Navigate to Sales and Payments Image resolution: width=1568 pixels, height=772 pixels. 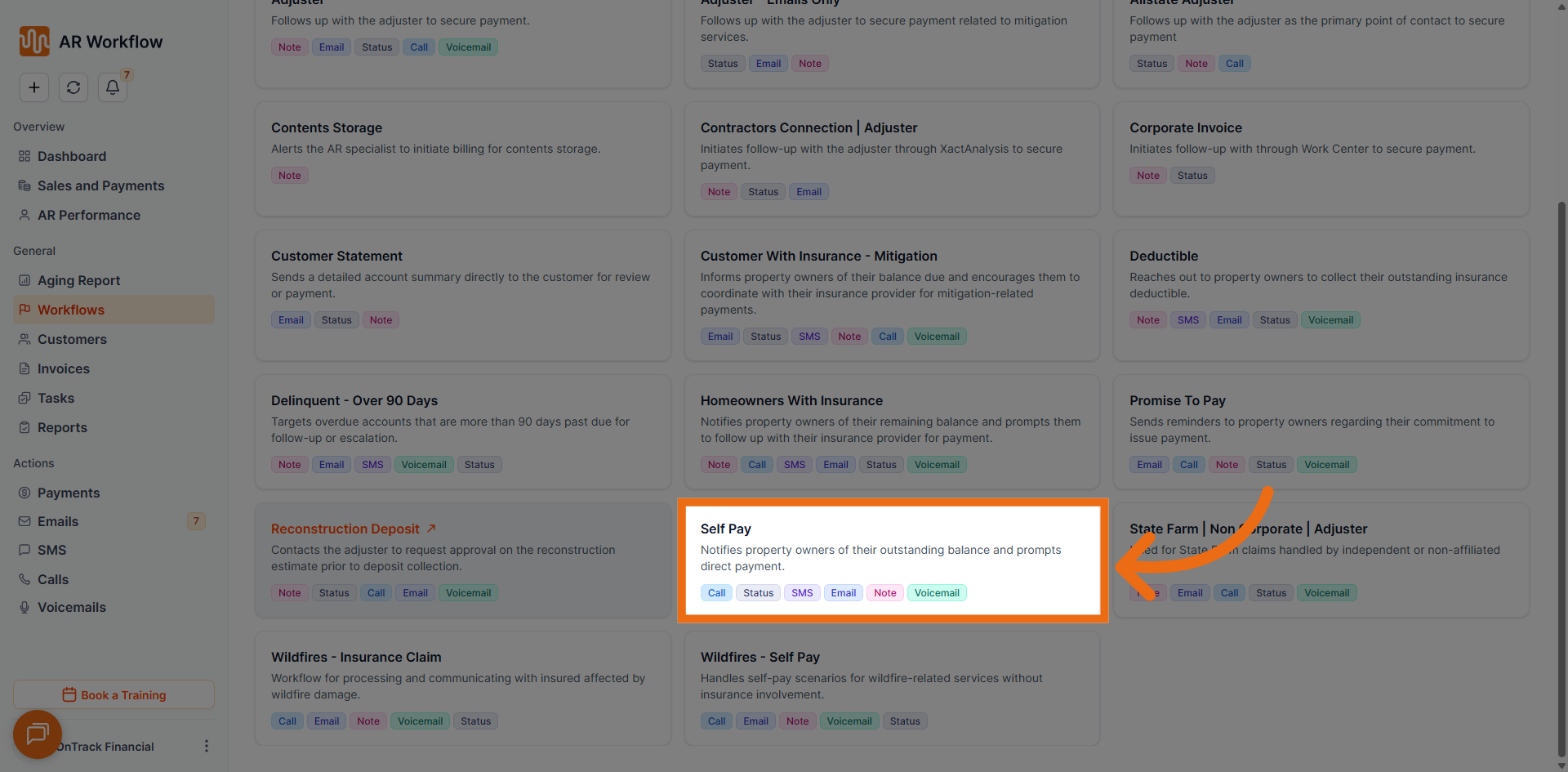pos(100,185)
